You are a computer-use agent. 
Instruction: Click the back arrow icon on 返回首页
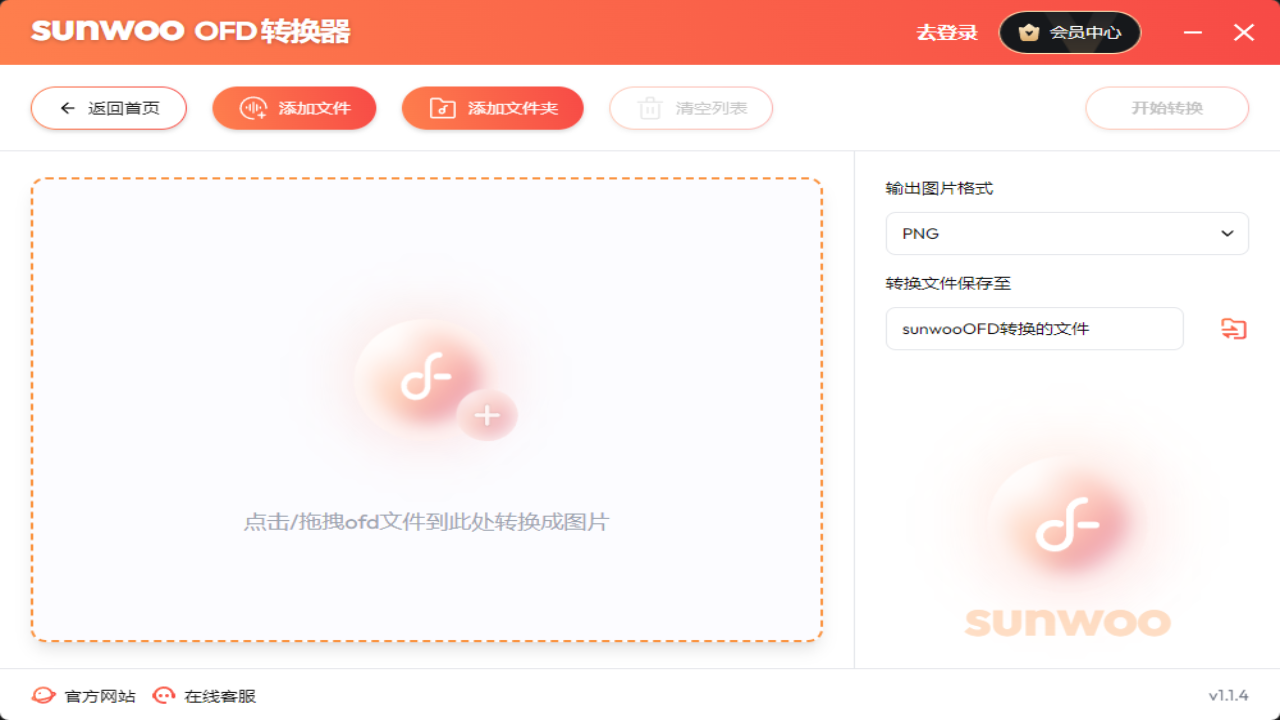pyautogui.click(x=66, y=107)
